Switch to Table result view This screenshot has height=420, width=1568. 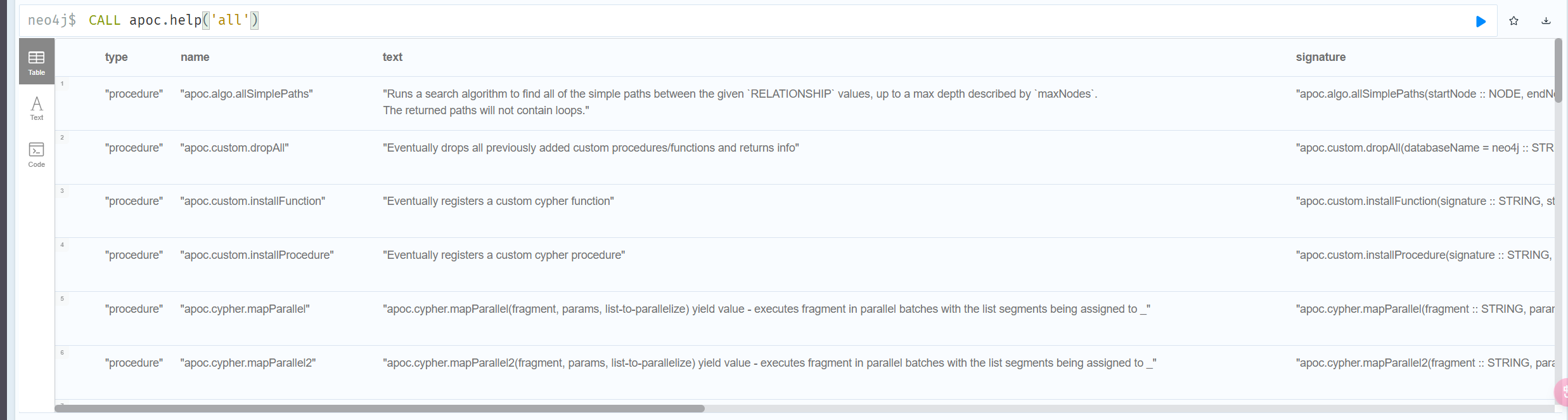(37, 62)
